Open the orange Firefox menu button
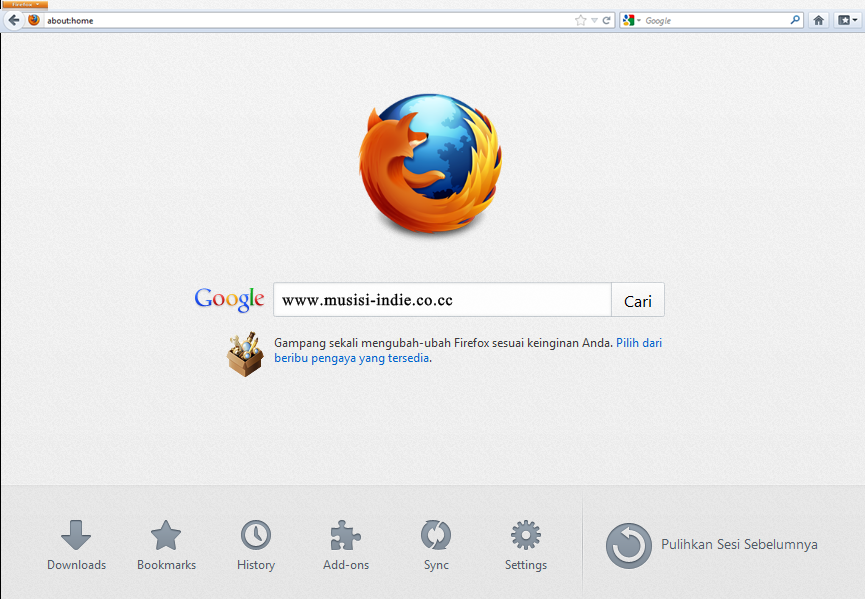This screenshot has height=599, width=865. tap(25, 4)
